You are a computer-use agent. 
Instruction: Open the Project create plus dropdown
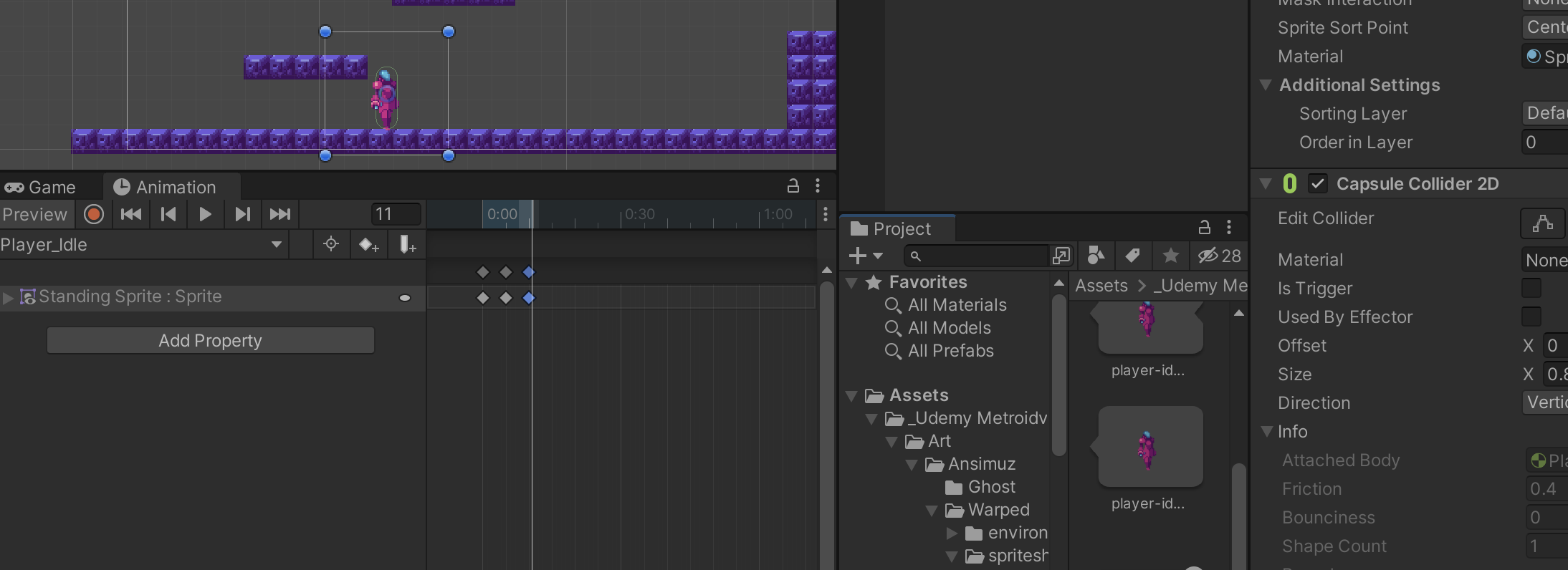(x=865, y=256)
